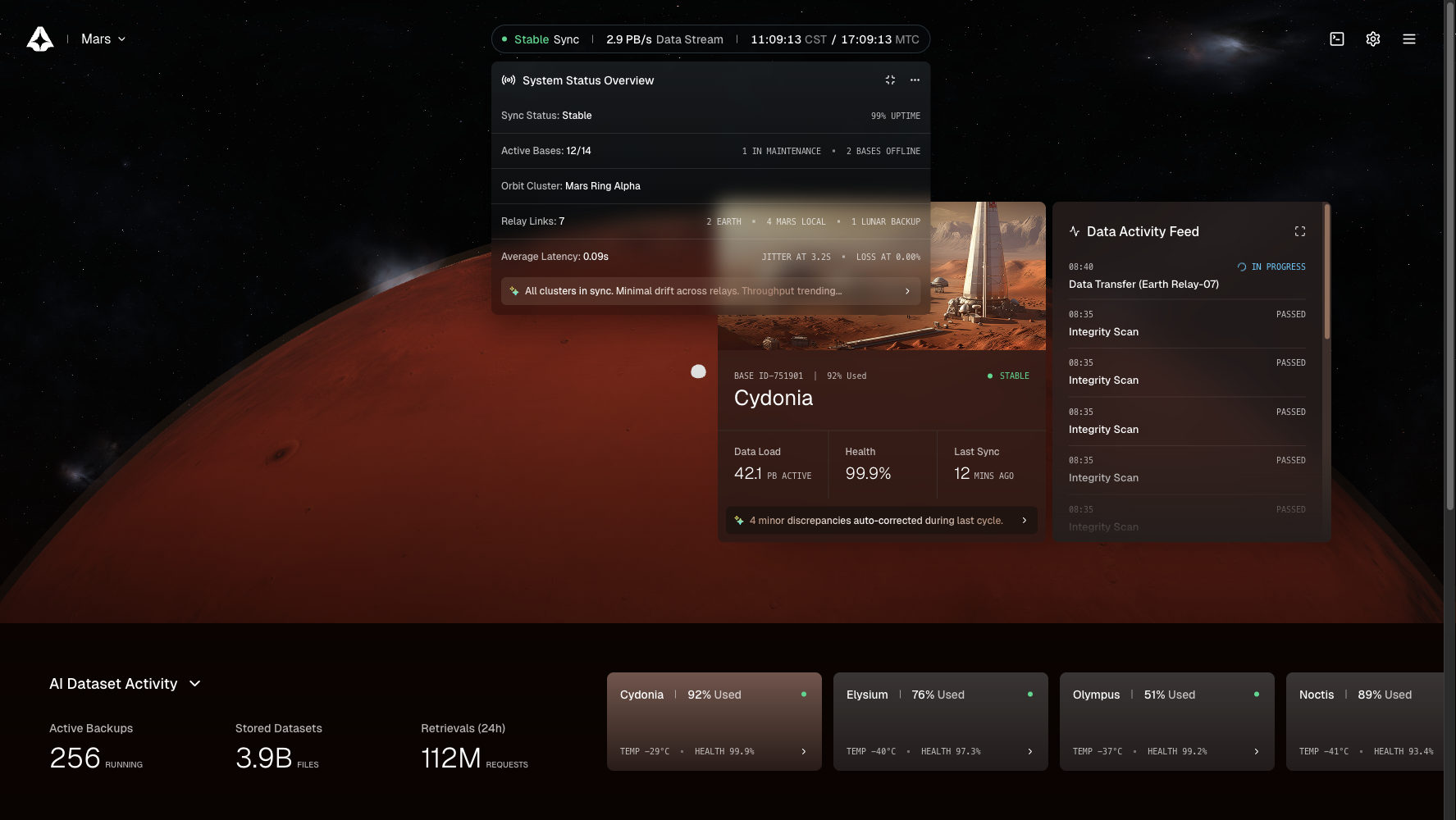Image resolution: width=1456 pixels, height=820 pixels.
Task: Open Cydonia base details via the chevron
Action: [803, 750]
